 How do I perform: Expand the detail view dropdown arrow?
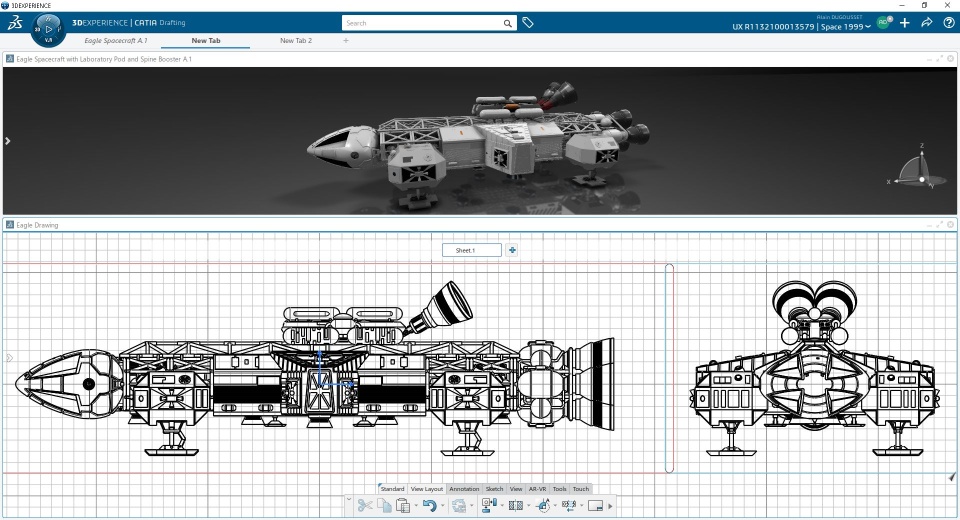[x=555, y=506]
